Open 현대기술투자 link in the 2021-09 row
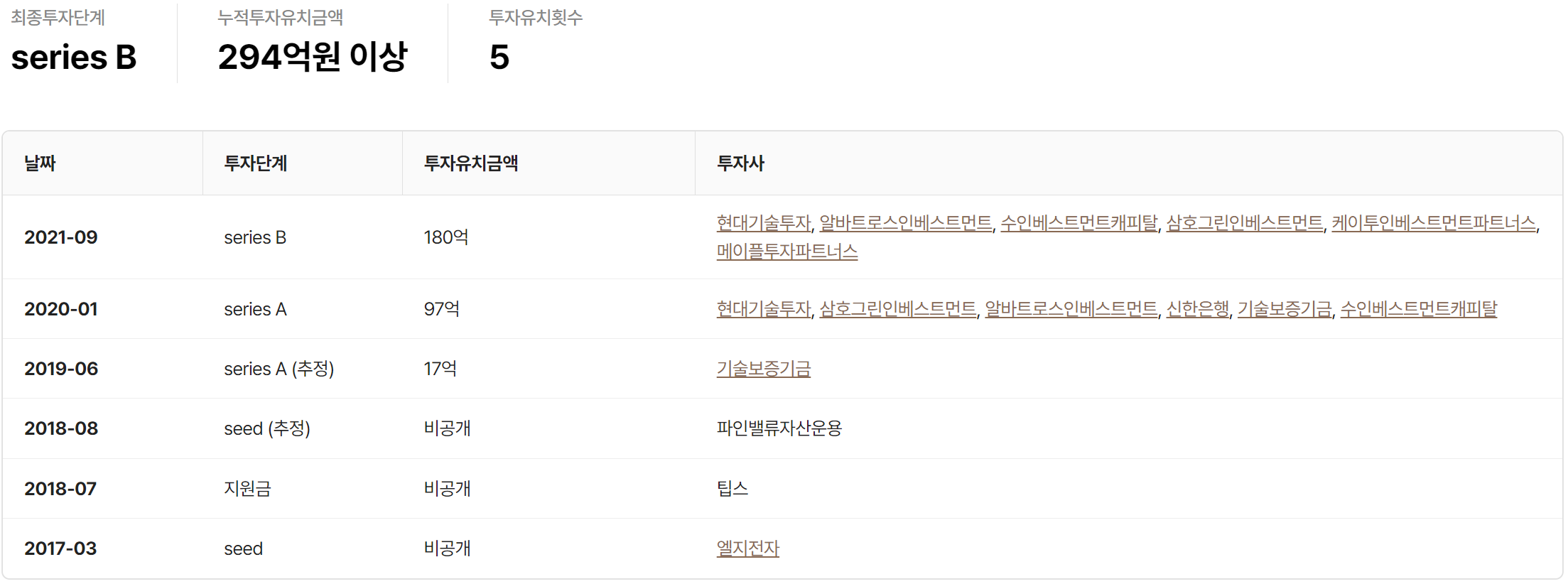 point(763,223)
